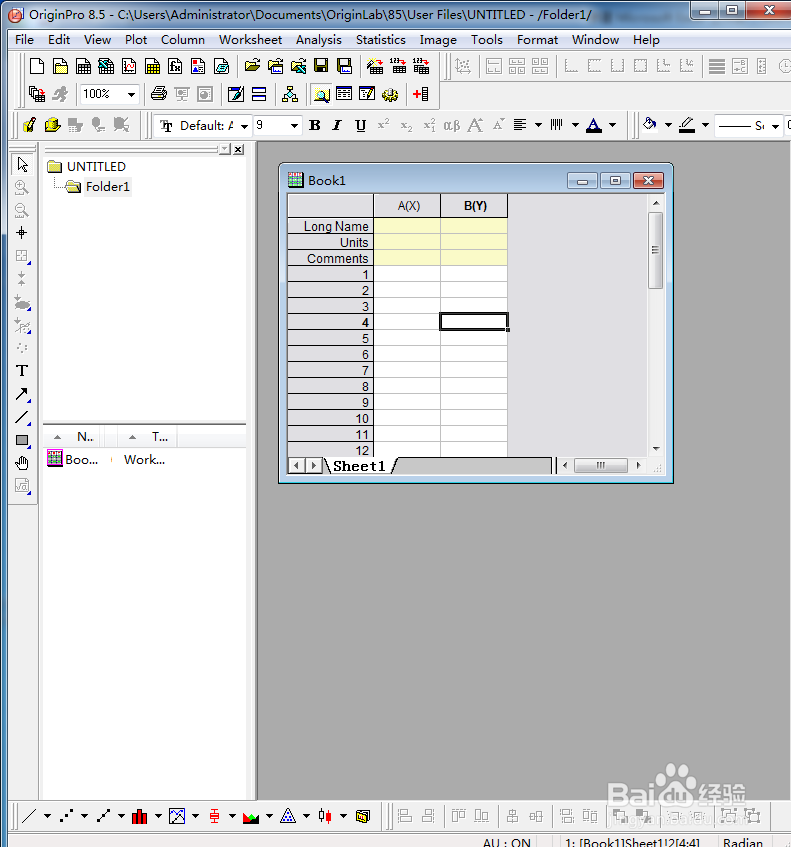791x847 pixels.
Task: Click the Column bar chart icon
Action: [x=139, y=816]
